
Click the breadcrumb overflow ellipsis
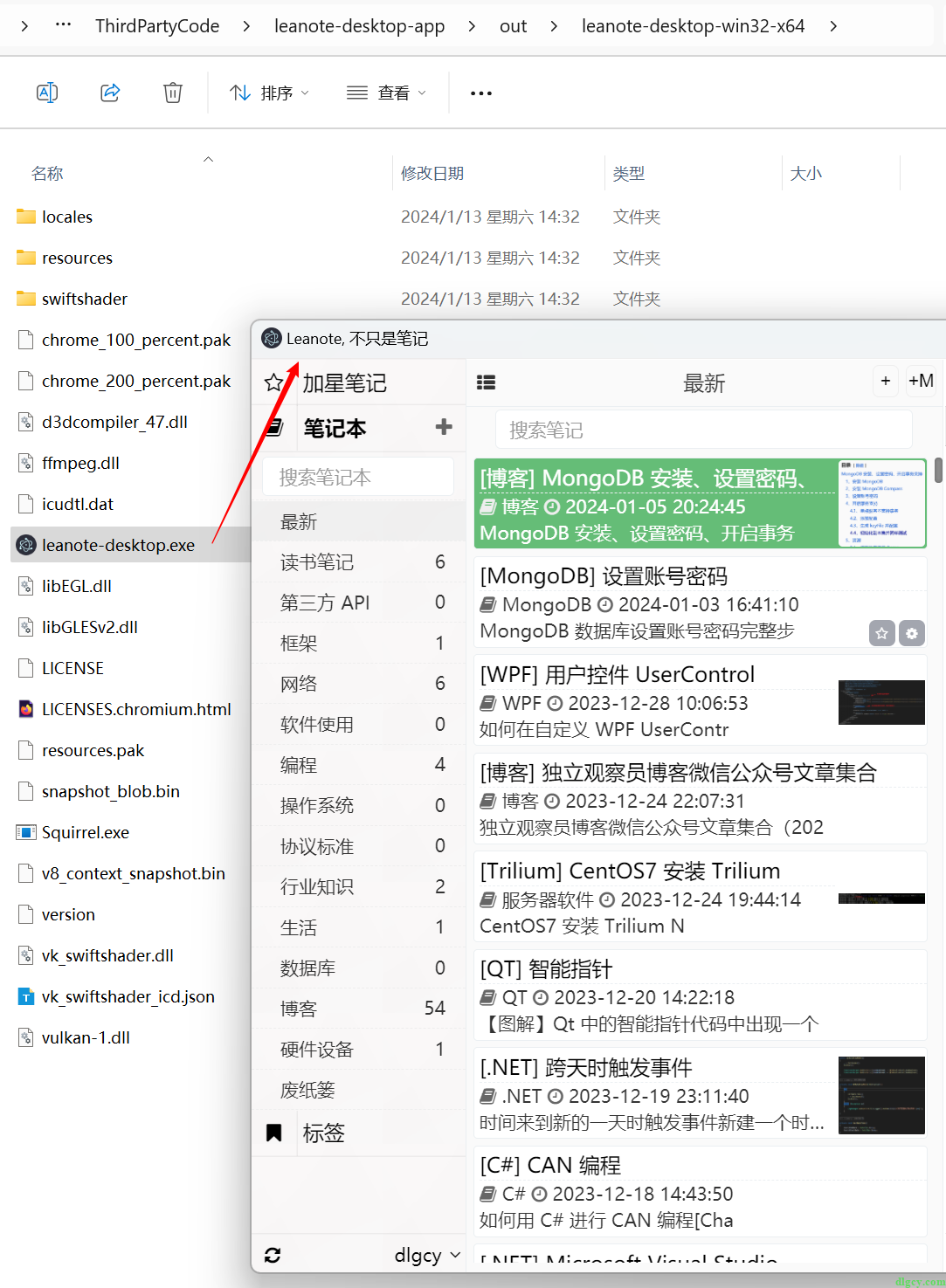click(x=63, y=25)
